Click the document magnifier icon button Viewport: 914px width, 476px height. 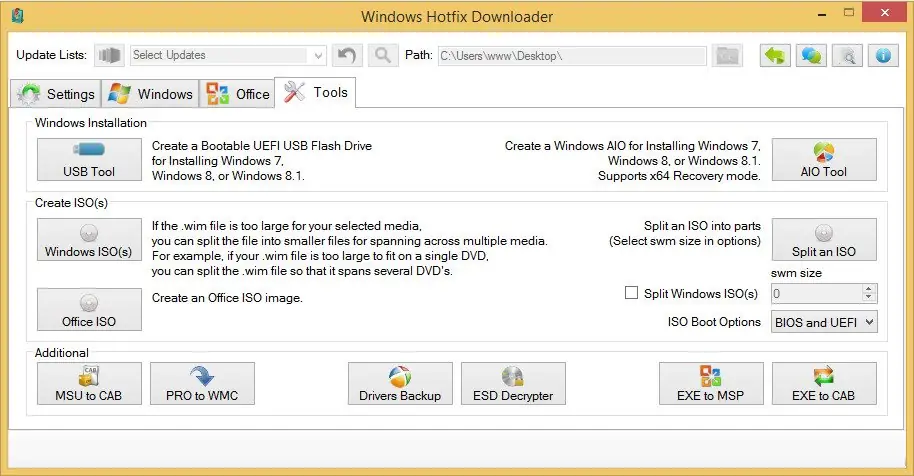(847, 56)
